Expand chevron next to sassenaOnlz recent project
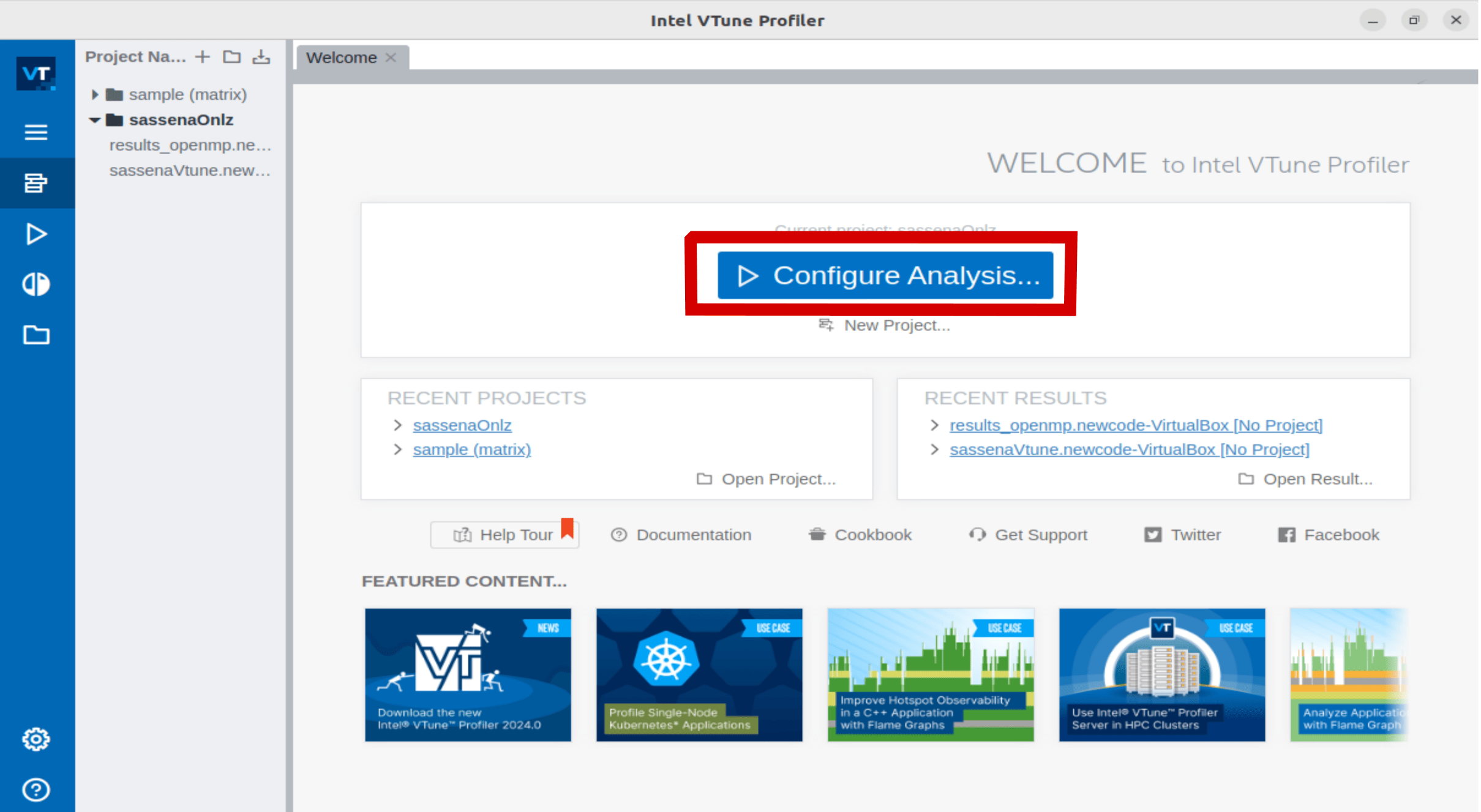 [x=398, y=425]
